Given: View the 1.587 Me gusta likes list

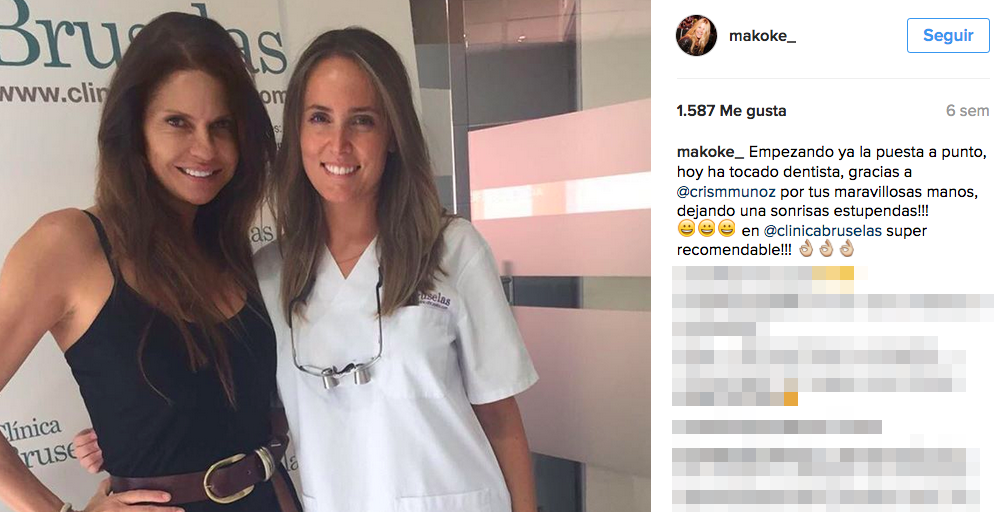Looking at the screenshot, I should click(731, 110).
